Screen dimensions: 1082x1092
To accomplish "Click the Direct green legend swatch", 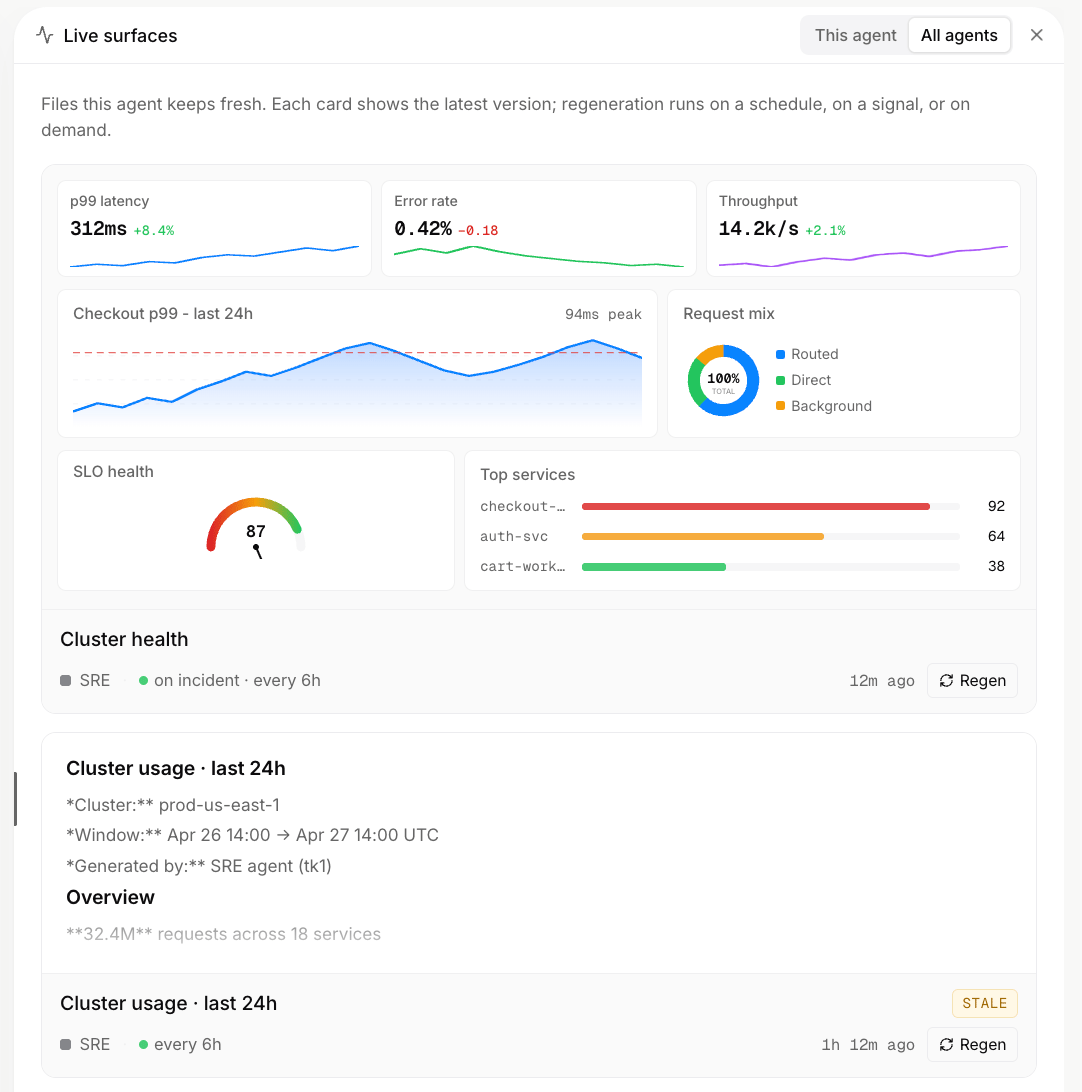I will click(781, 380).
